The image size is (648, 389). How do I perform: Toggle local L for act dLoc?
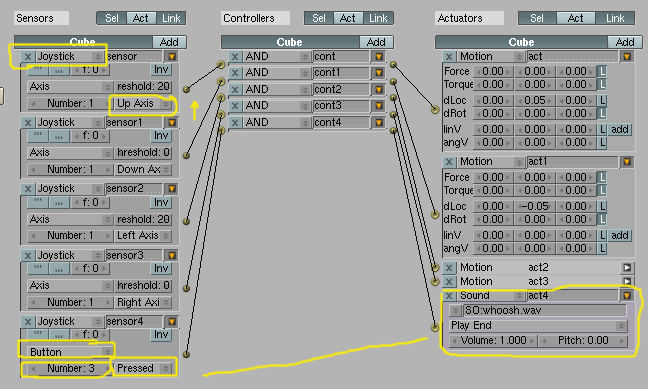(603, 100)
